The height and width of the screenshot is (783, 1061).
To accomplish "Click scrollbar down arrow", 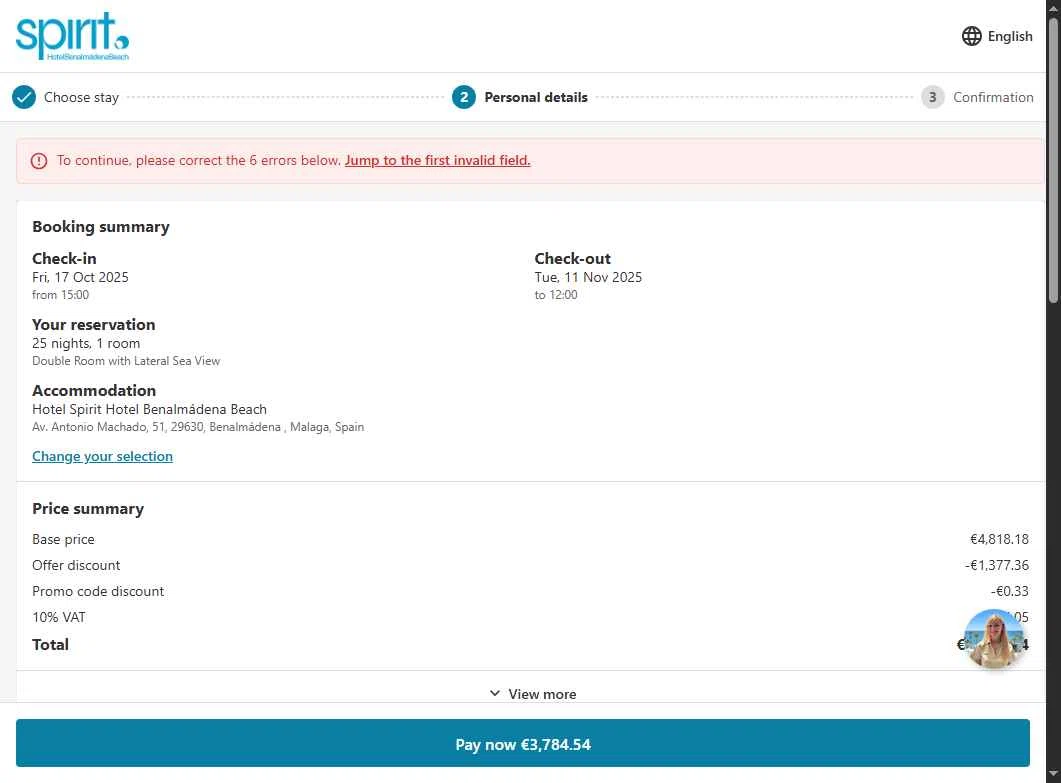I will [x=1053, y=774].
